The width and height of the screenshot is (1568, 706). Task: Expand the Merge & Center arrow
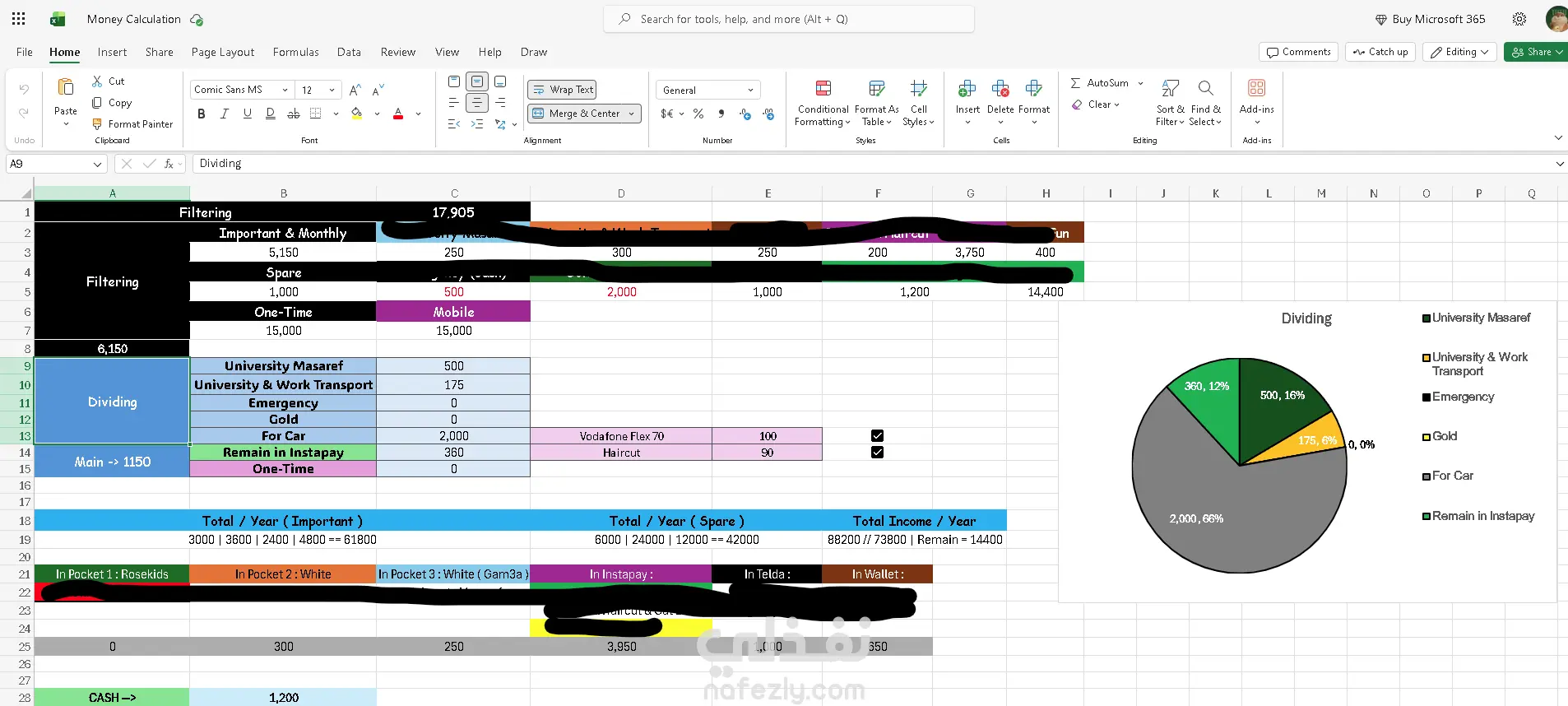pos(632,114)
